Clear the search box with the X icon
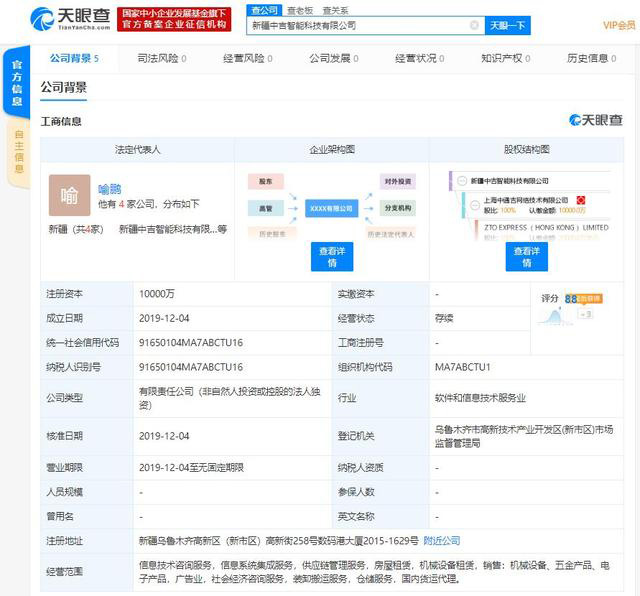 [474, 25]
